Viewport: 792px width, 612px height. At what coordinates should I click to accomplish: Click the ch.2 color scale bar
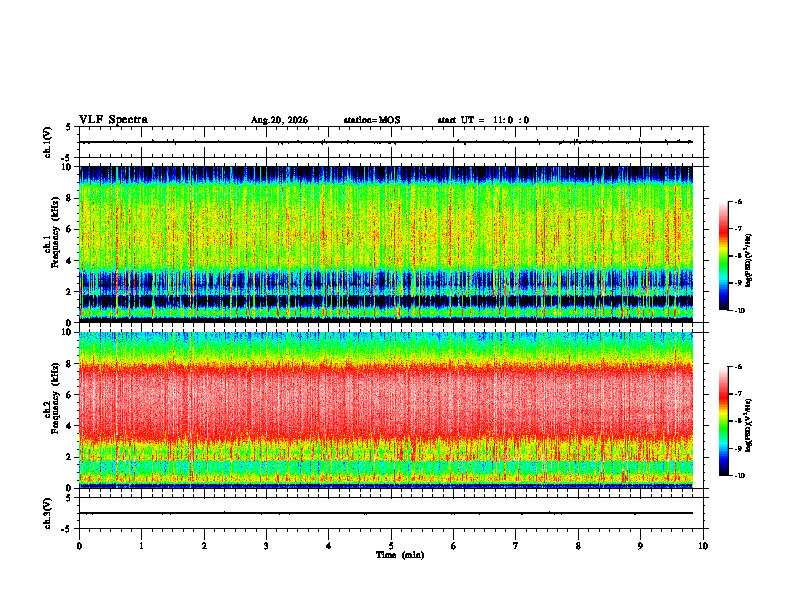[723, 421]
